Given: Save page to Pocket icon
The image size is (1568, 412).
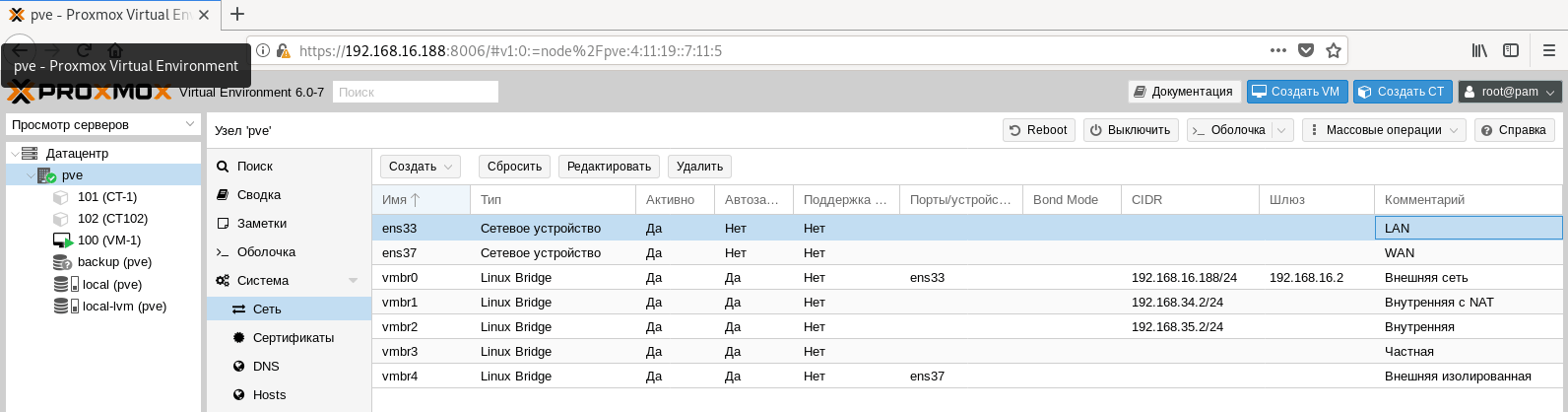Looking at the screenshot, I should pyautogui.click(x=1306, y=50).
